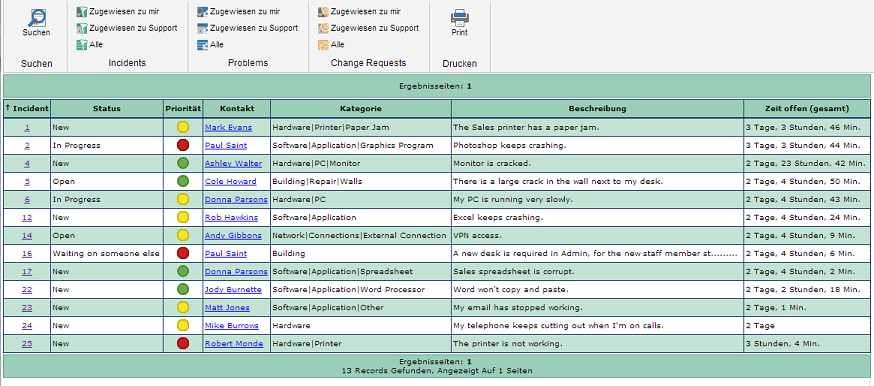Open contact Robert Monde
Viewport: 874px width, 386px height.
[x=234, y=344]
